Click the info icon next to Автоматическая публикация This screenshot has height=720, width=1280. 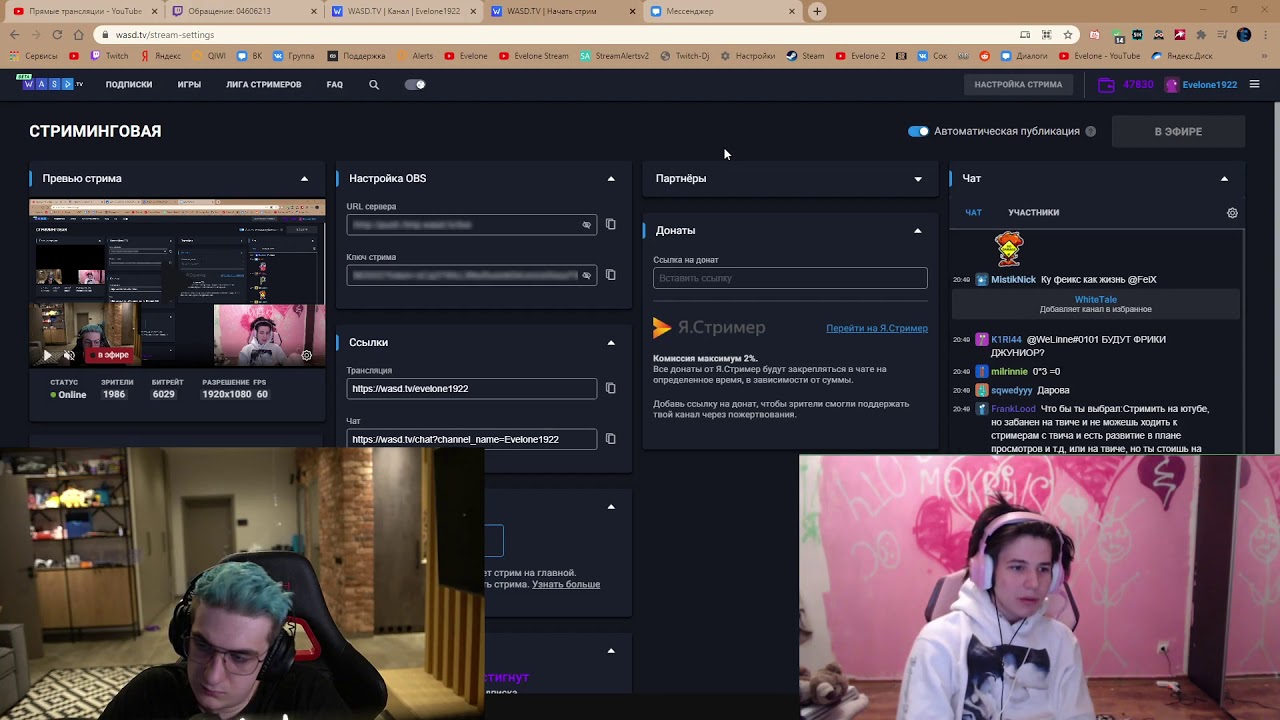pos(1091,131)
